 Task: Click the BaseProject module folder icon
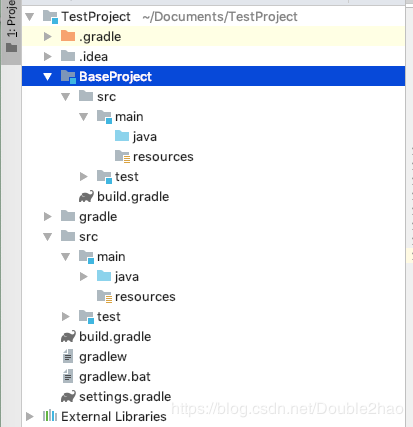point(68,77)
